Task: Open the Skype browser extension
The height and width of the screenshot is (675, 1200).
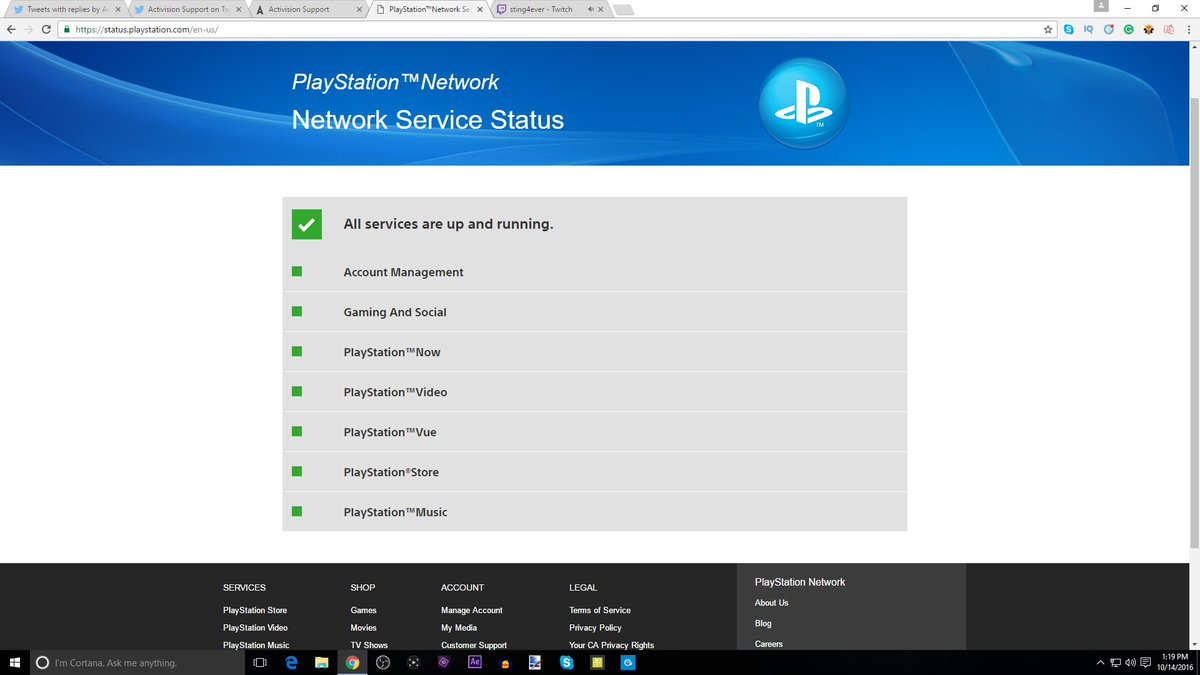Action: tap(1069, 29)
